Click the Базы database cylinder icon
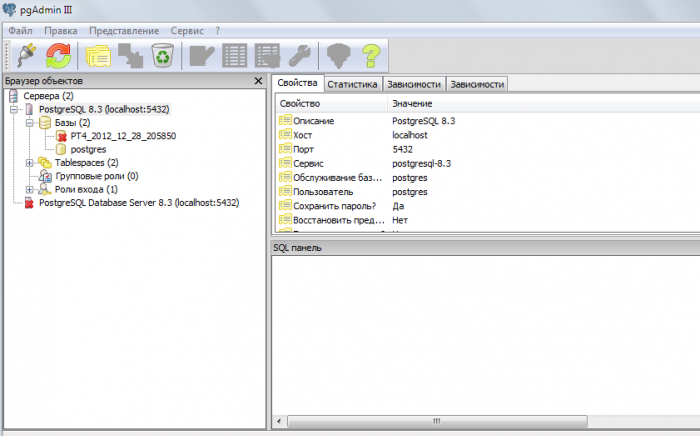The width and height of the screenshot is (700, 436). pyautogui.click(x=45, y=123)
